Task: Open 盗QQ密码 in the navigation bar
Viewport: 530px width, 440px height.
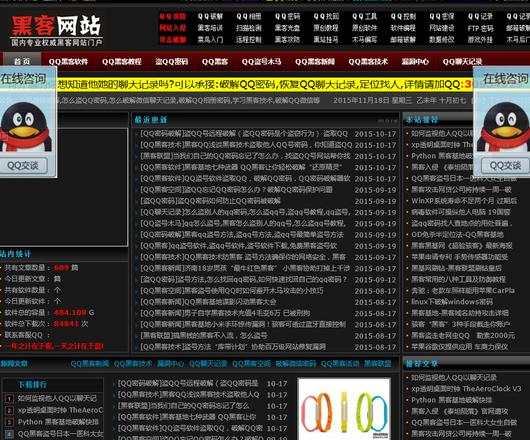Action: coord(172,62)
